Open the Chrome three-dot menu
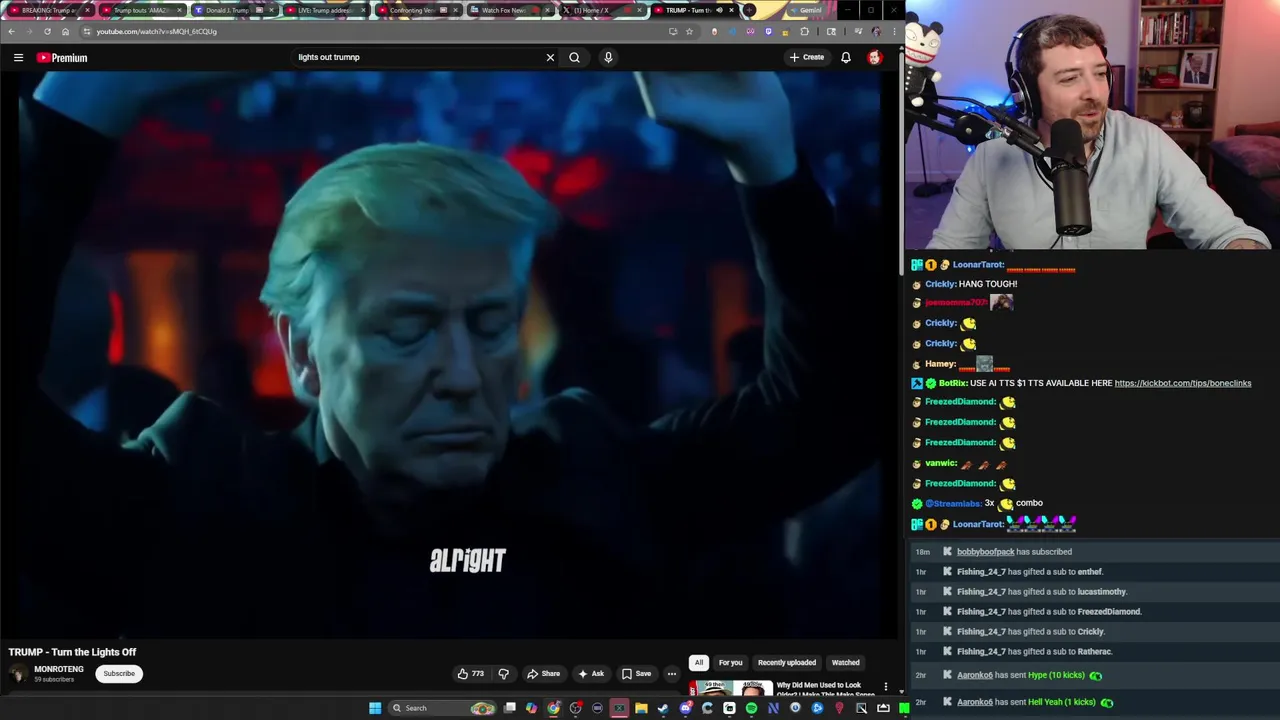The height and width of the screenshot is (720, 1280). pos(894,31)
